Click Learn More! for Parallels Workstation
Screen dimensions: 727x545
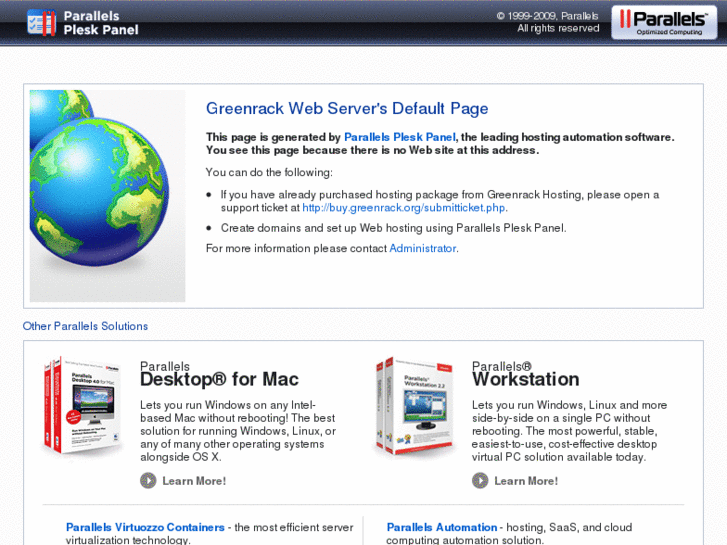coord(526,481)
